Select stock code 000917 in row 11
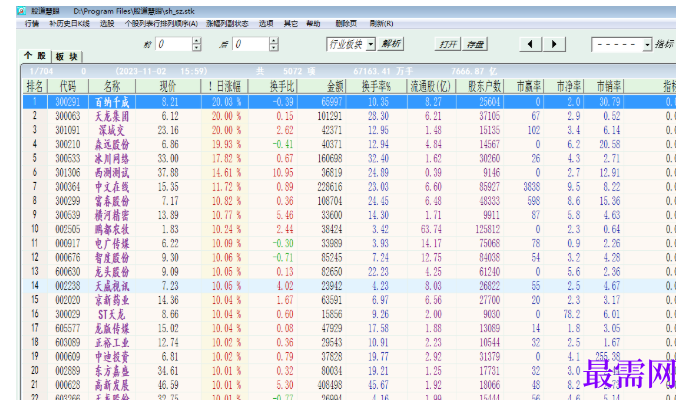Image resolution: width=695 pixels, height=405 pixels. click(68, 244)
